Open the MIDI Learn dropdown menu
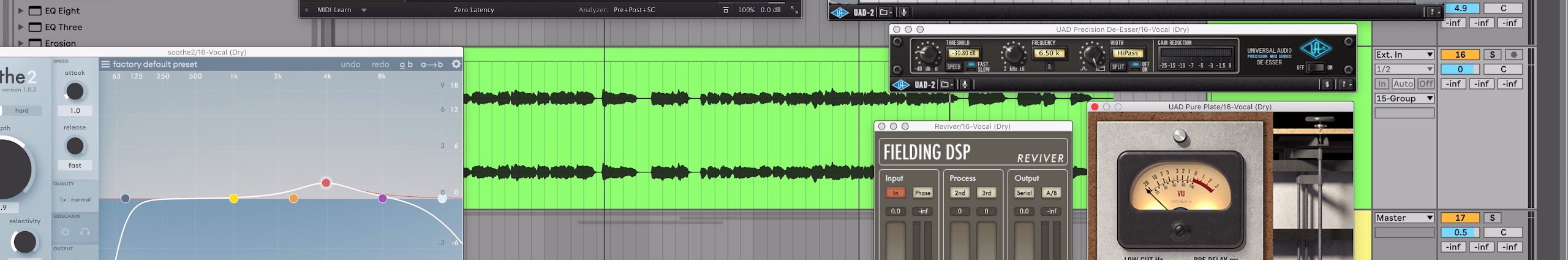Image resolution: width=1568 pixels, height=260 pixels. tap(364, 10)
